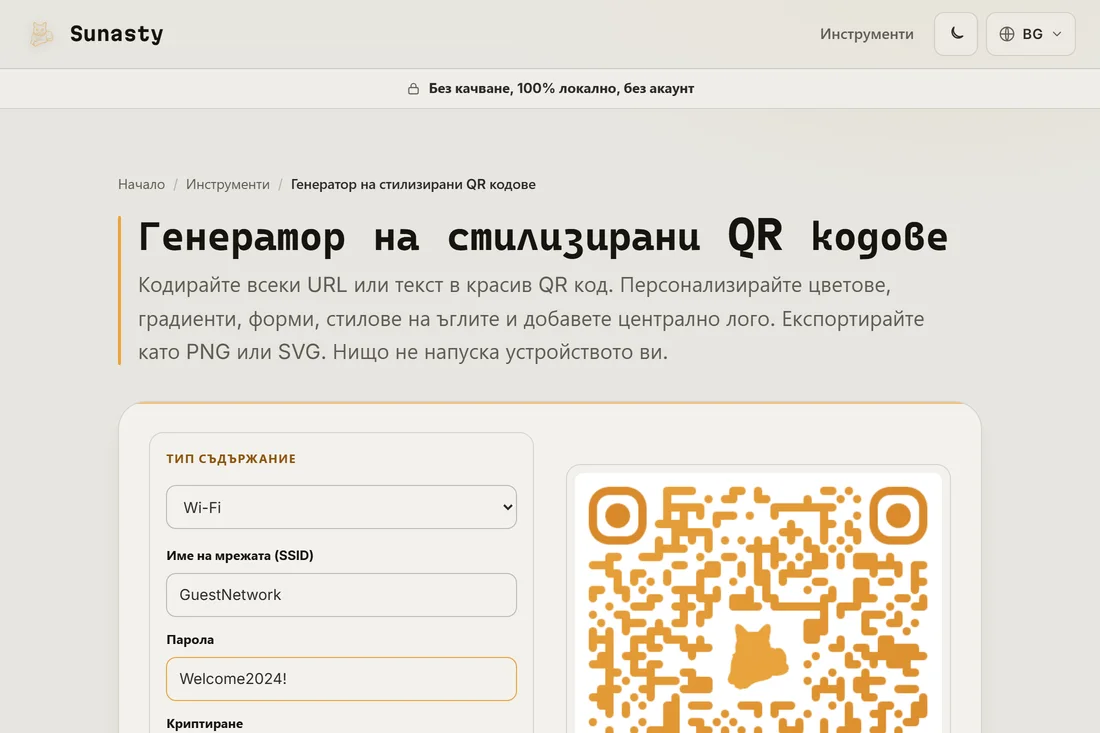Open the Инструменти navigation link

point(866,34)
